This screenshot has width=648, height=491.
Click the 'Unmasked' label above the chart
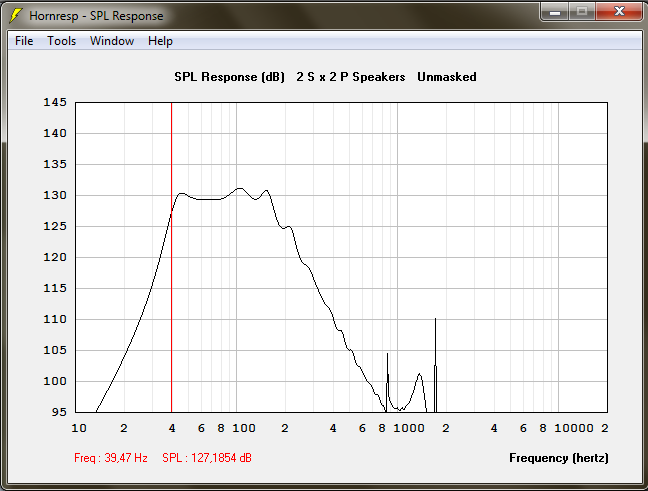446,77
